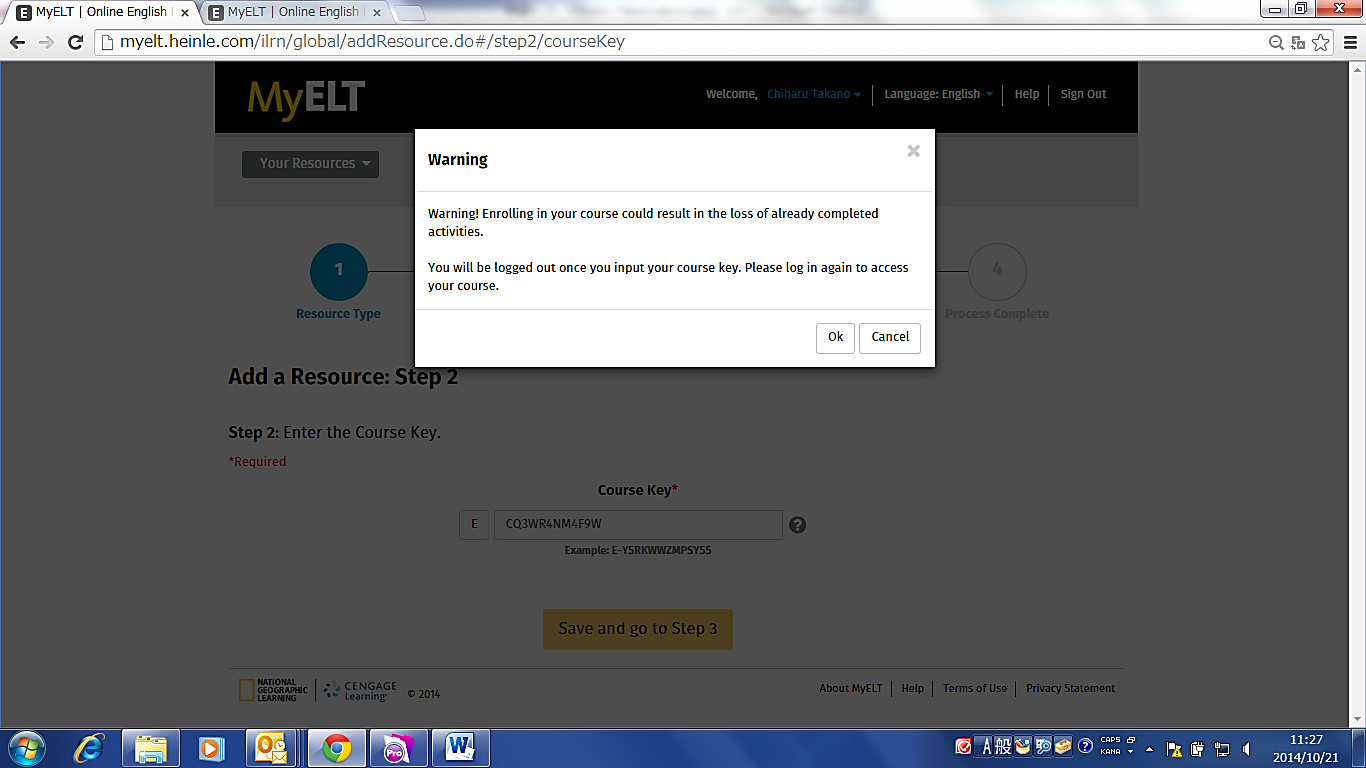Click the step 4 Process Complete circle
Viewport: 1366px width, 768px height.
[997, 272]
